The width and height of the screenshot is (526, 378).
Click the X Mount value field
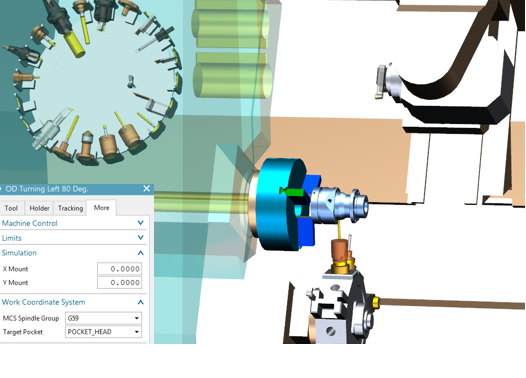pos(119,269)
